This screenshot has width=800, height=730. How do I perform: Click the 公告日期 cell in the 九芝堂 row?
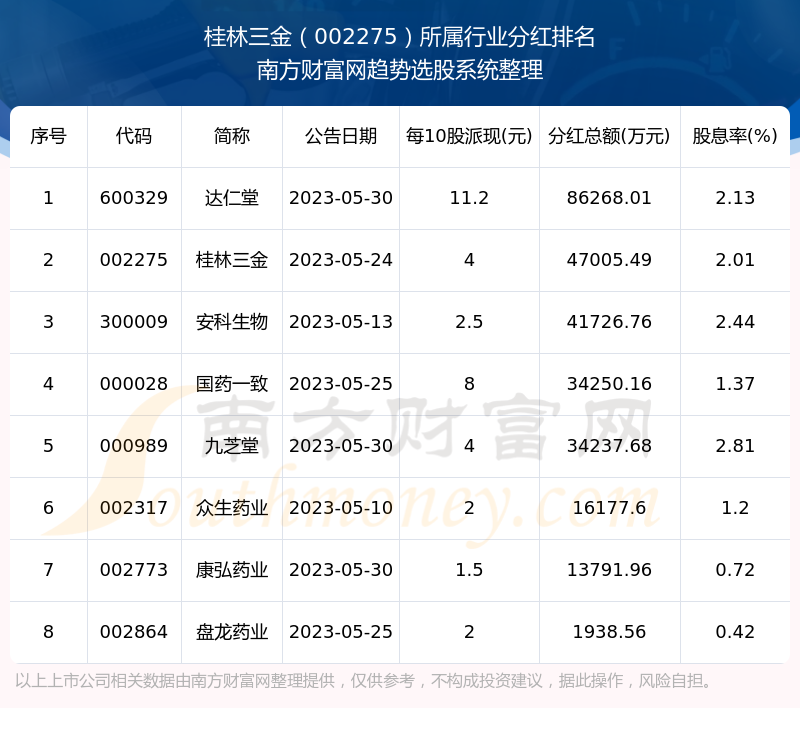pos(341,446)
